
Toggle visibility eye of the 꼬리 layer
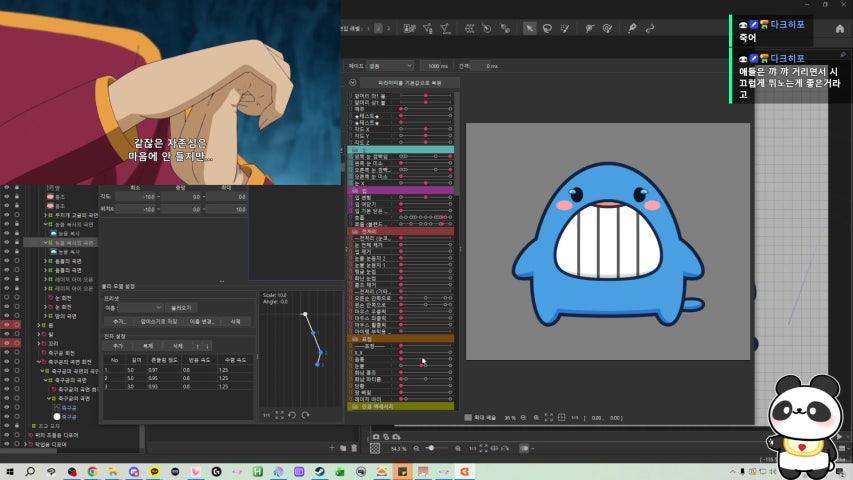[6, 343]
